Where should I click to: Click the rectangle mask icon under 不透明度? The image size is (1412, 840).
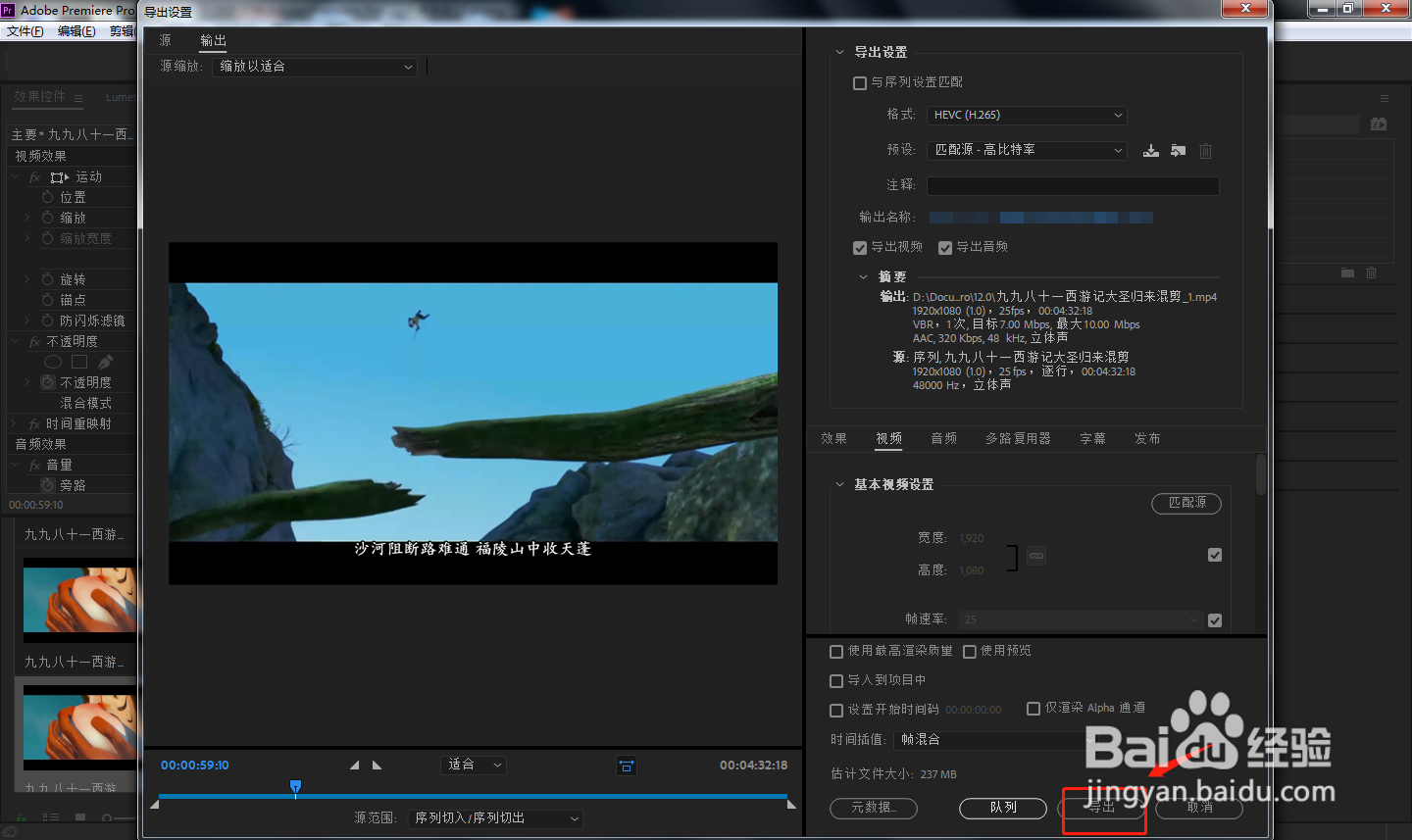coord(79,362)
